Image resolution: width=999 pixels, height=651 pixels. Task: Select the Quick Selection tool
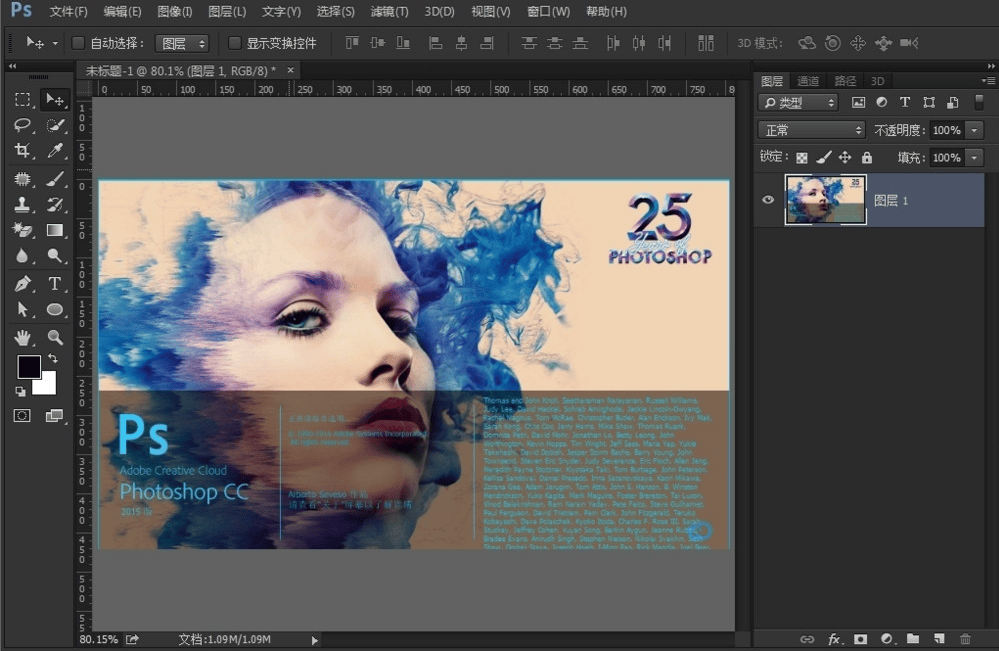coord(55,125)
